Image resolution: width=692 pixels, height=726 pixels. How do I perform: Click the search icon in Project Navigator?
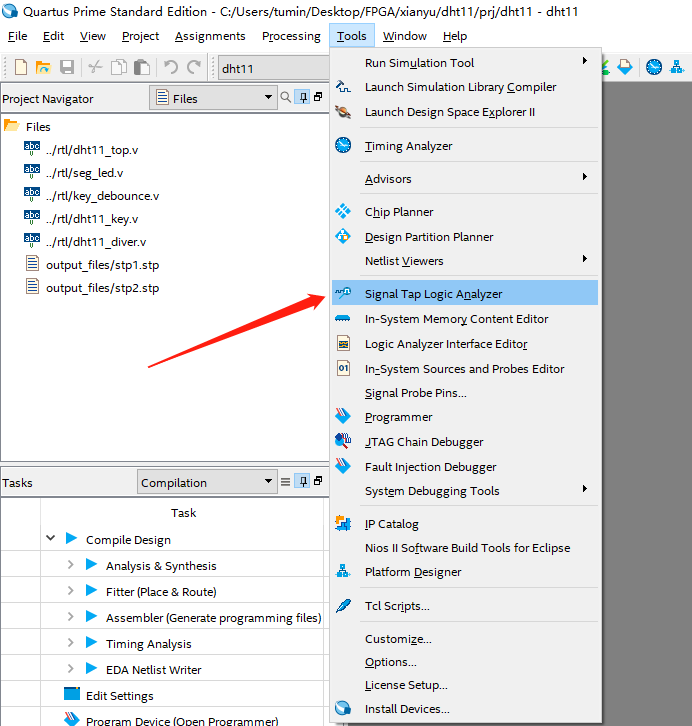click(286, 97)
